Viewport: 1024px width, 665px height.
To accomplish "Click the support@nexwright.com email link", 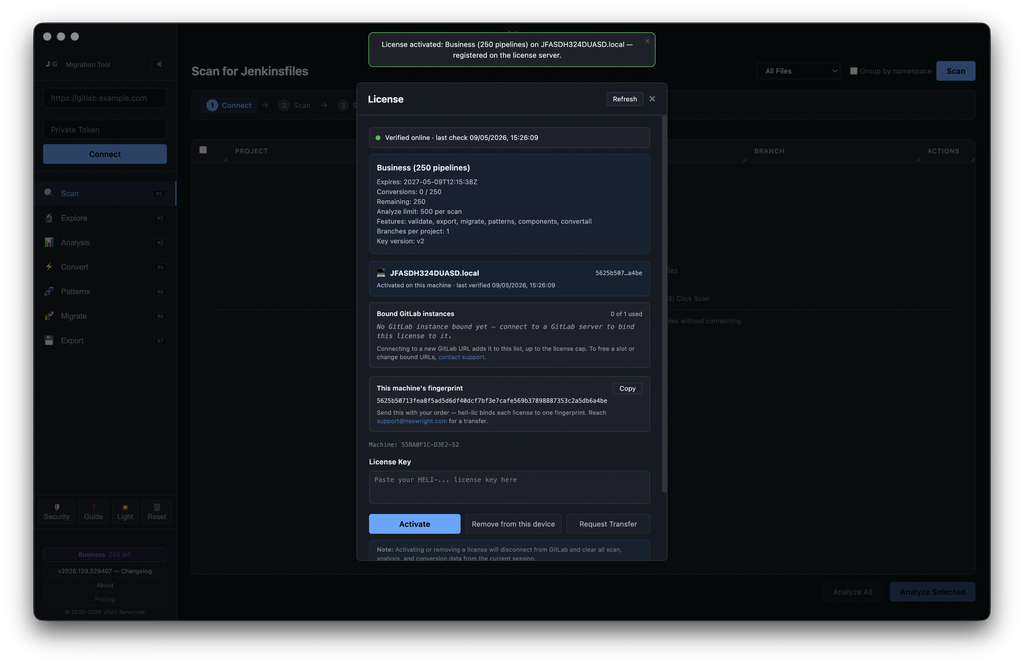I will coord(412,421).
